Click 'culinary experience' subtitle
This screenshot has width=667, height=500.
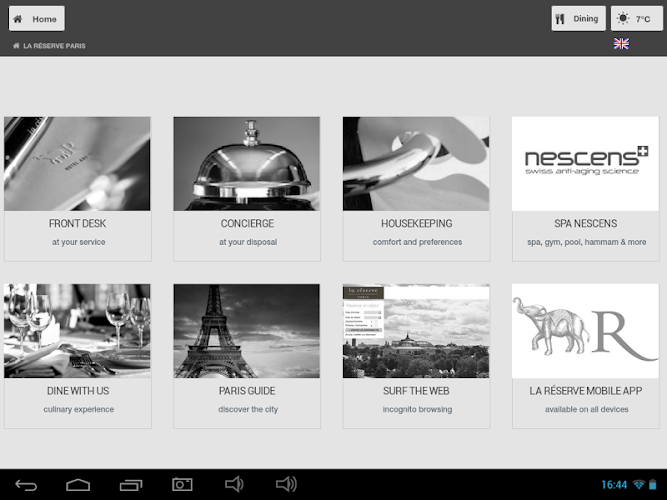(x=78, y=409)
